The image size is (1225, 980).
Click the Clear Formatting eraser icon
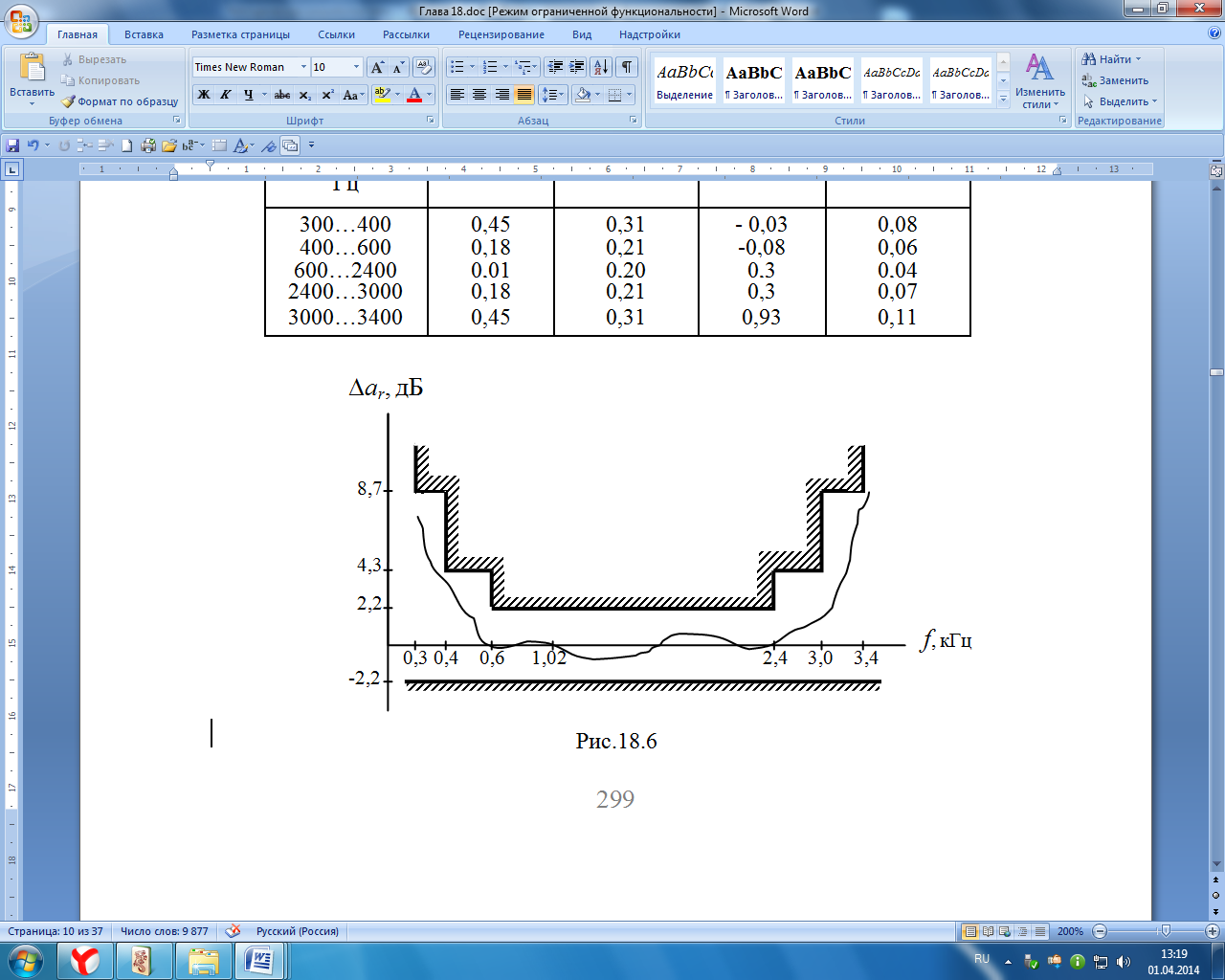pos(424,67)
